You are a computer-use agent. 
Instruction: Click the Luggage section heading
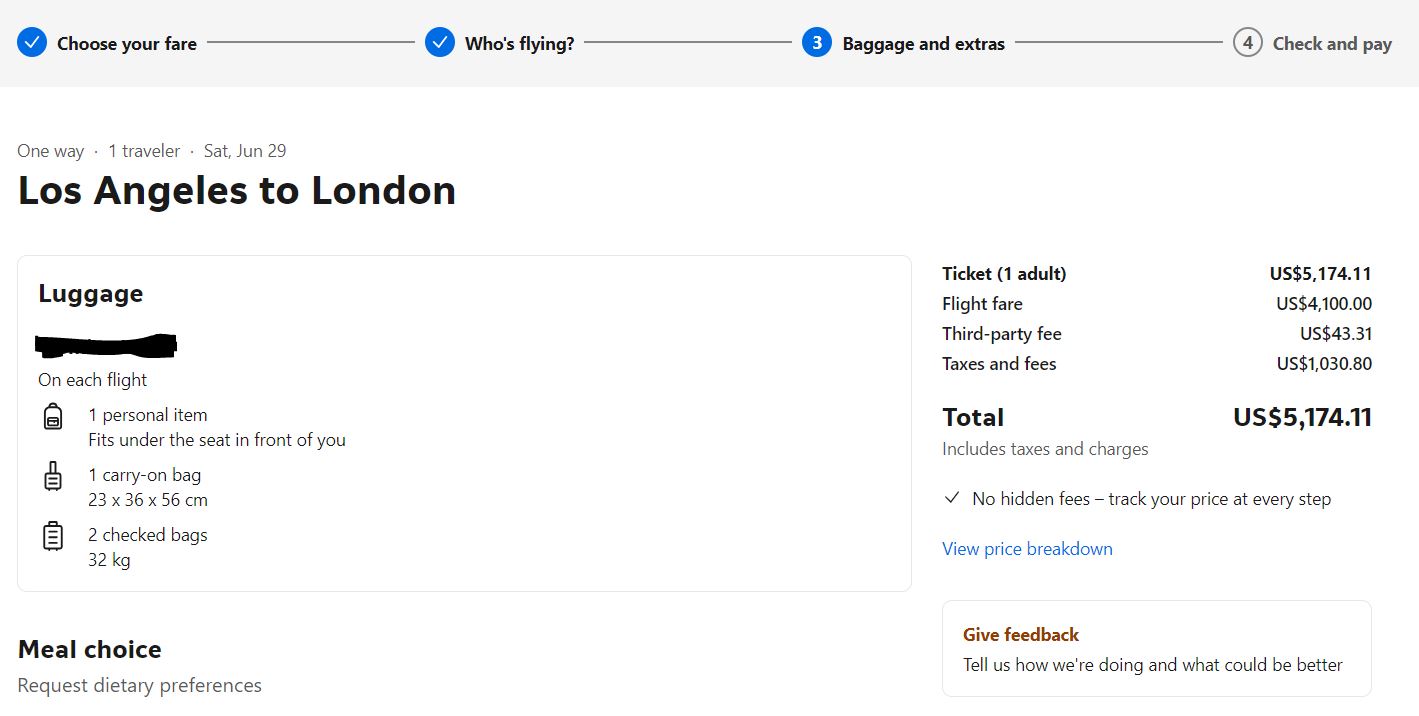[x=91, y=294]
